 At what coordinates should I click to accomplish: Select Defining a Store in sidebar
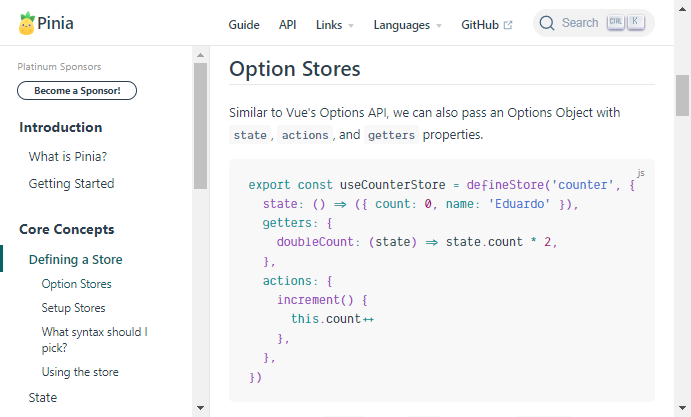(75, 259)
